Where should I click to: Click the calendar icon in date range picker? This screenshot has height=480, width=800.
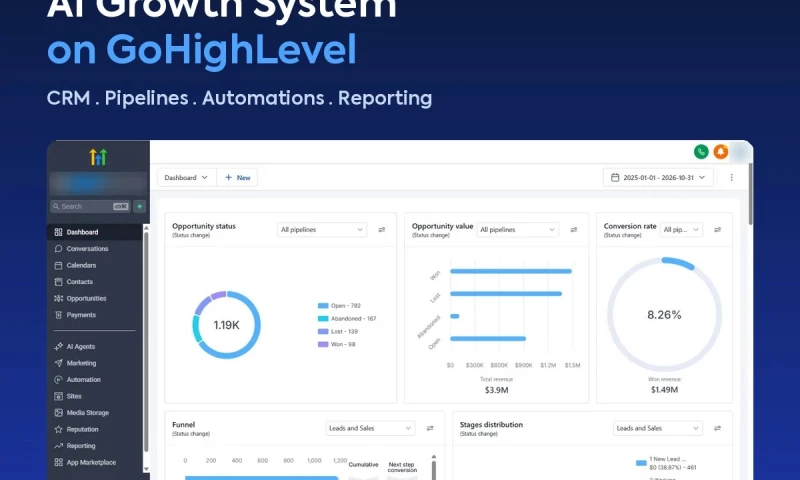point(615,178)
